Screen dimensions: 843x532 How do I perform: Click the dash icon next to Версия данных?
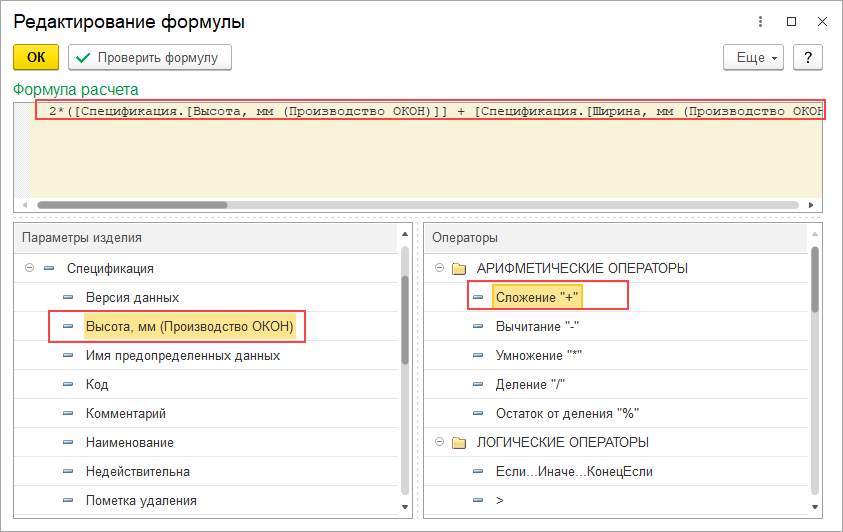pyautogui.click(x=68, y=298)
